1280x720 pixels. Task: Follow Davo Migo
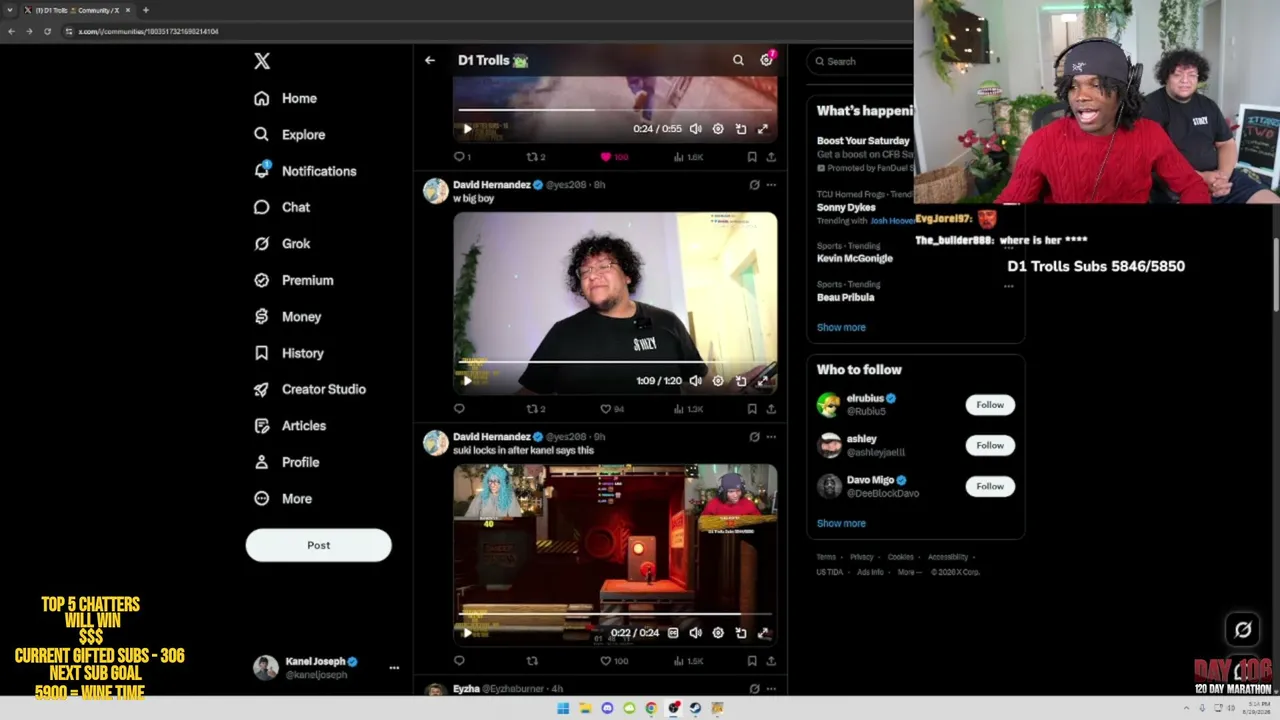(990, 486)
